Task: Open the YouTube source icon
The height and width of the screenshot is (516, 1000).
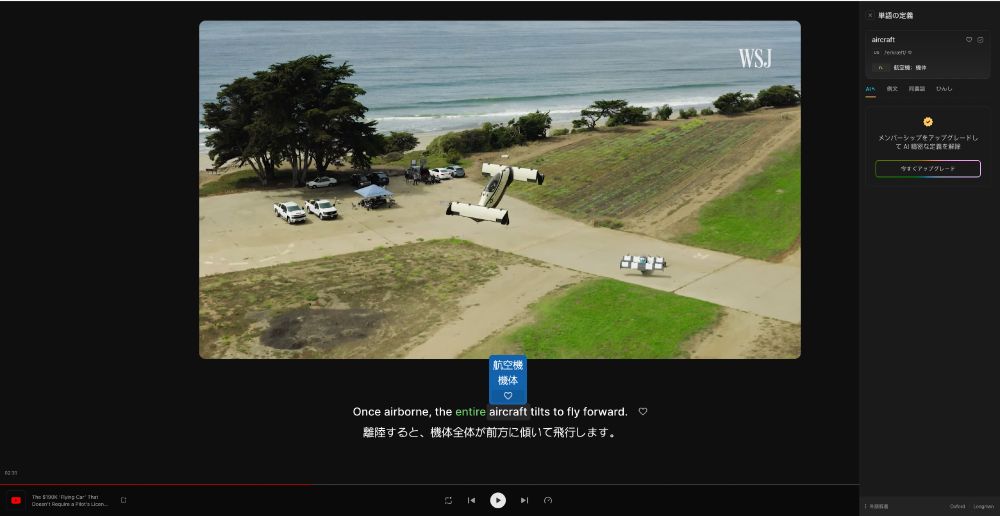Action: click(16, 501)
